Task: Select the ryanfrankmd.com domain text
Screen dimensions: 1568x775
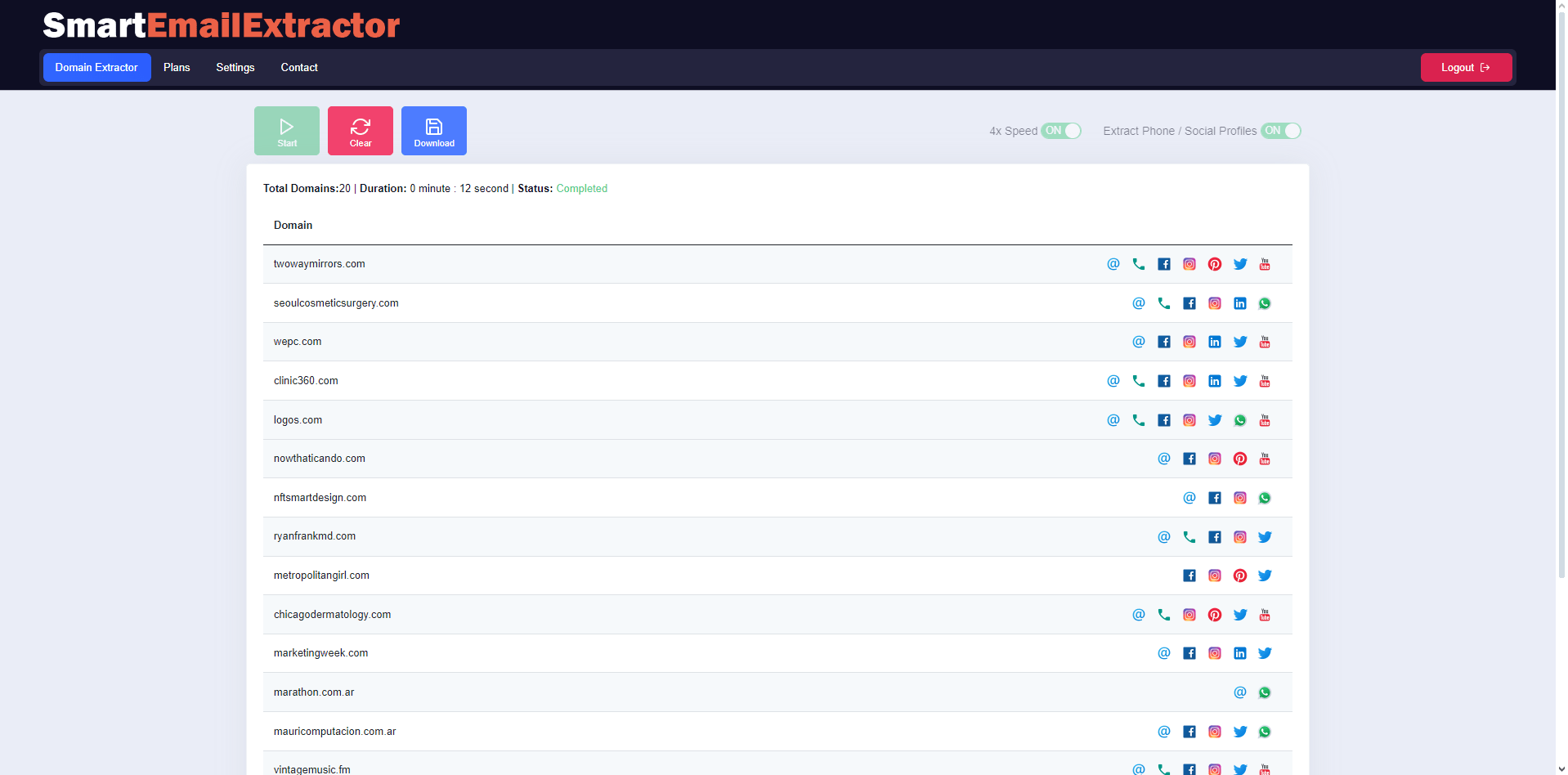Action: click(x=315, y=536)
